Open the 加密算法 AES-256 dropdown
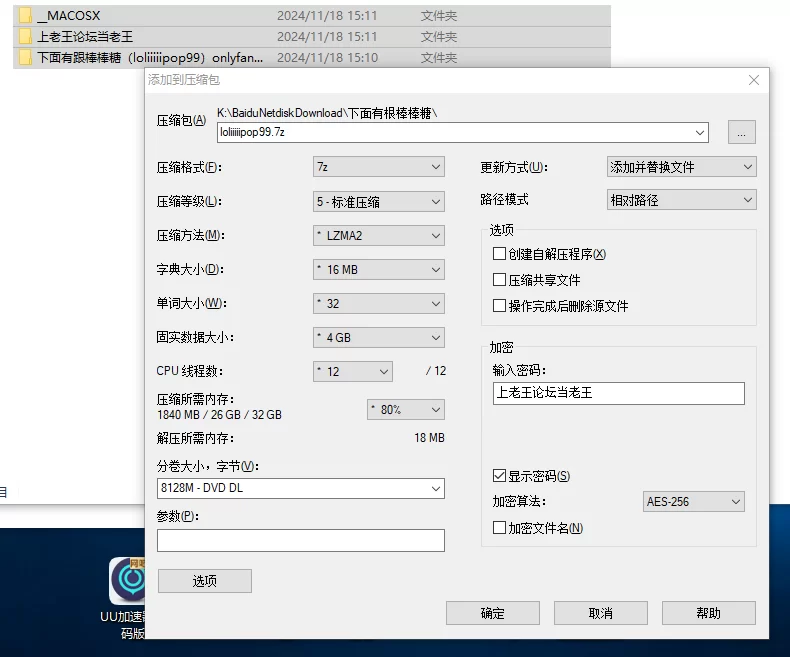790x657 pixels. (693, 501)
